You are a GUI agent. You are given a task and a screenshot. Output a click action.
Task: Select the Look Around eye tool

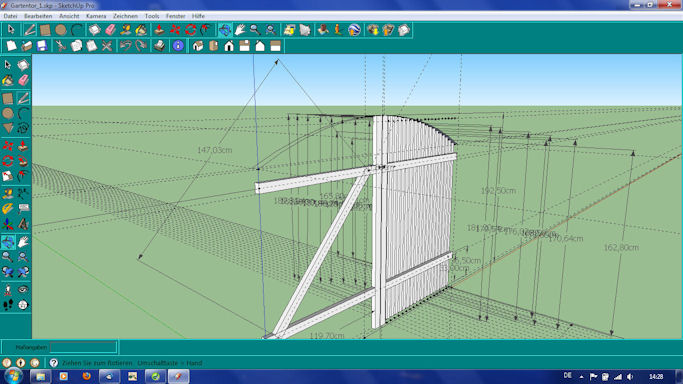click(x=23, y=290)
